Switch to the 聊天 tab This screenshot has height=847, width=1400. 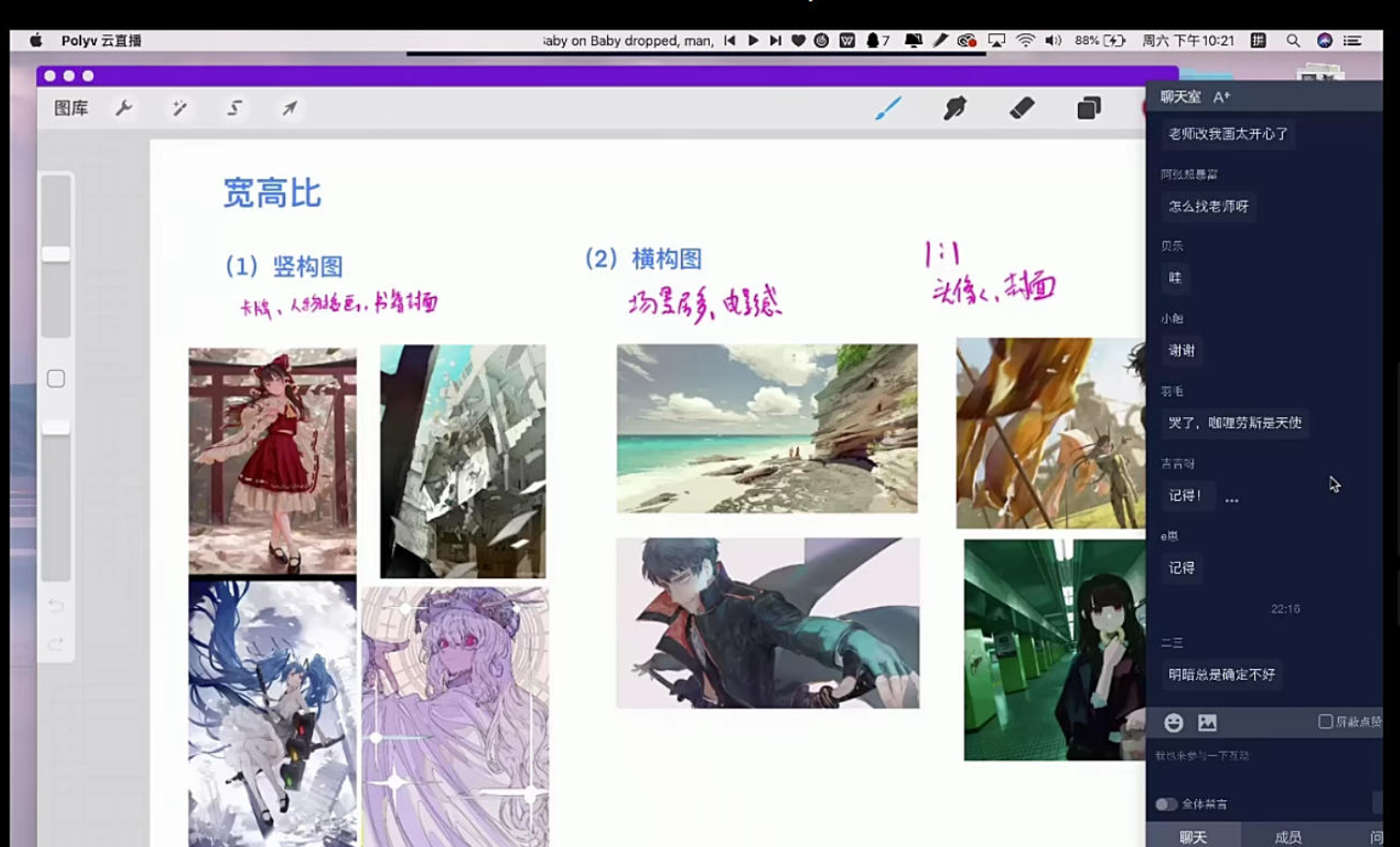(x=1192, y=836)
